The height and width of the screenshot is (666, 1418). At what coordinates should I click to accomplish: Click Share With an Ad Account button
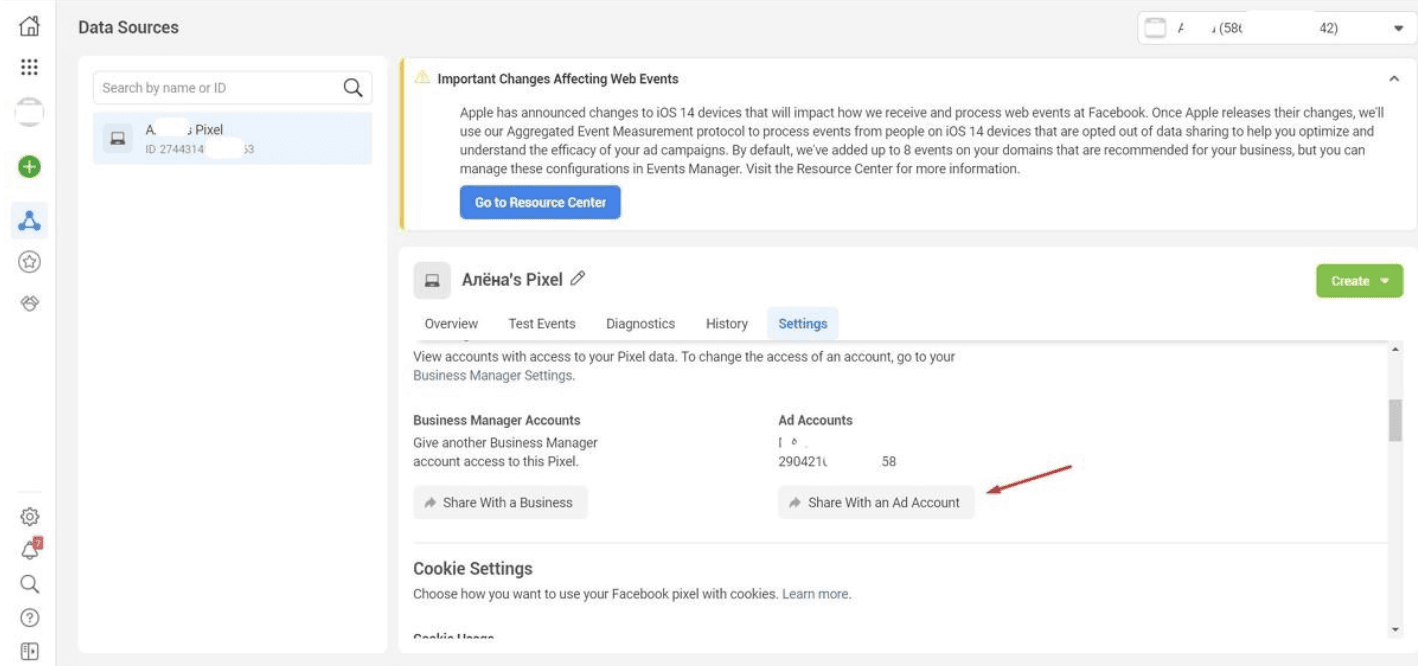(x=876, y=502)
